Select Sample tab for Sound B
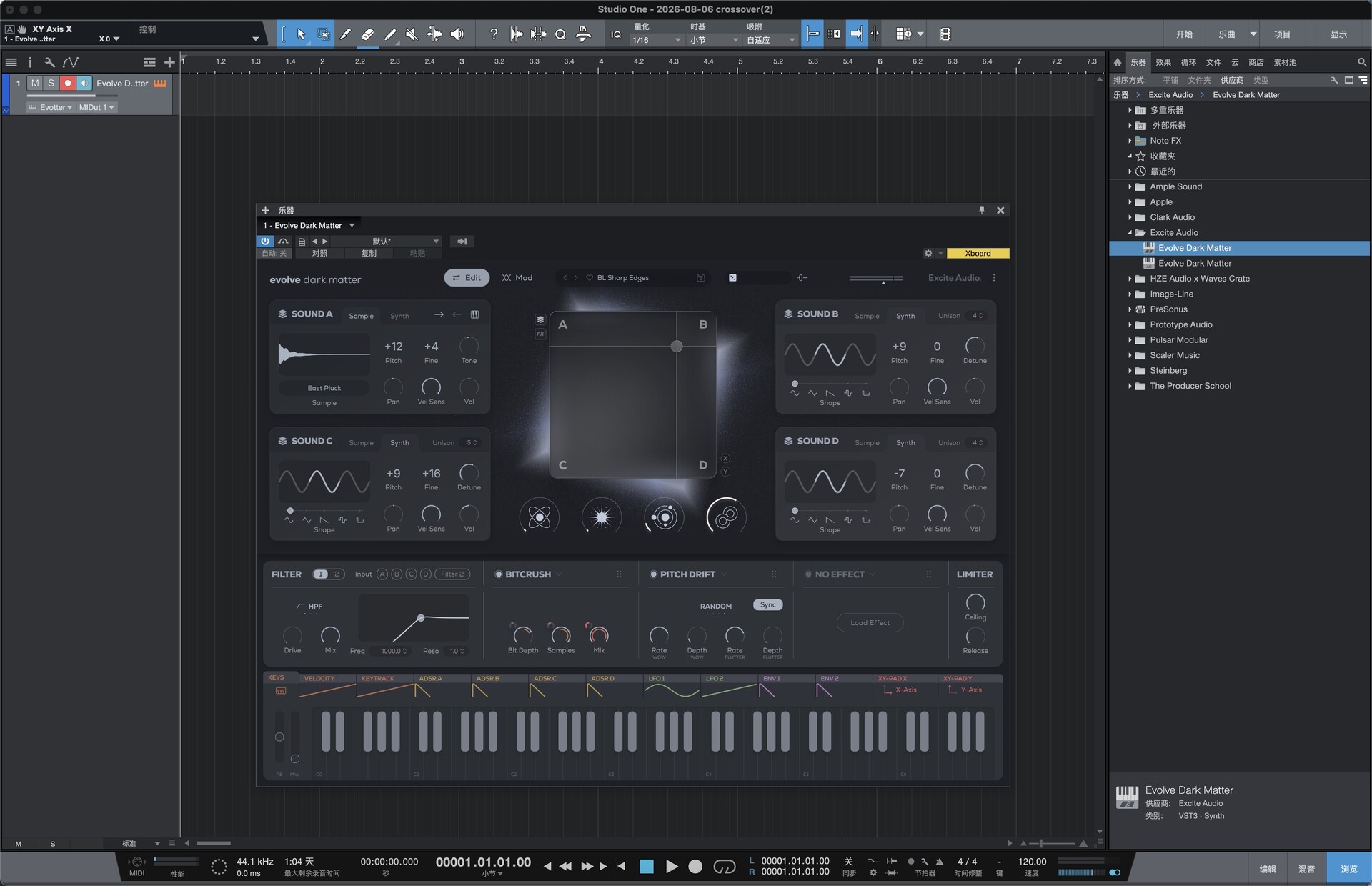The width and height of the screenshot is (1372, 886). pos(867,316)
